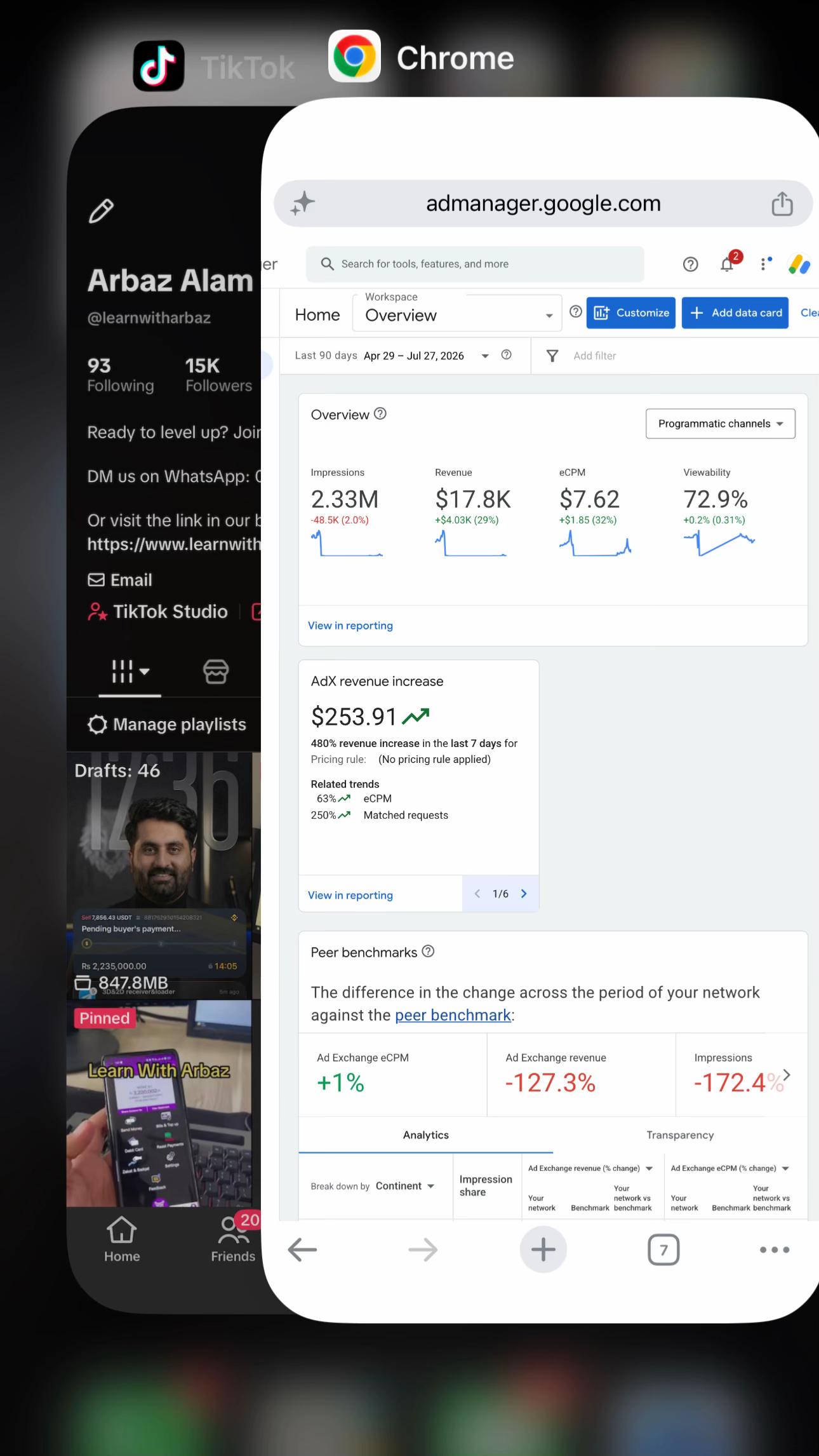Click the filter funnel icon

[x=552, y=356]
